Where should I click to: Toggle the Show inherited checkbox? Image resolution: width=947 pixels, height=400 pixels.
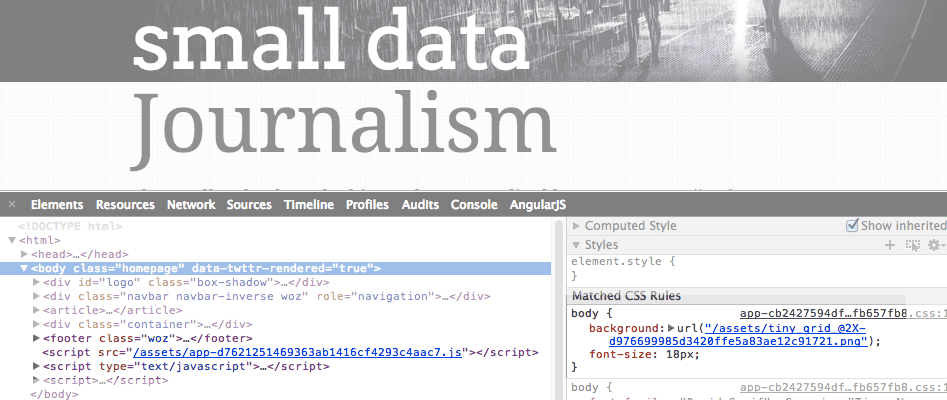click(852, 225)
